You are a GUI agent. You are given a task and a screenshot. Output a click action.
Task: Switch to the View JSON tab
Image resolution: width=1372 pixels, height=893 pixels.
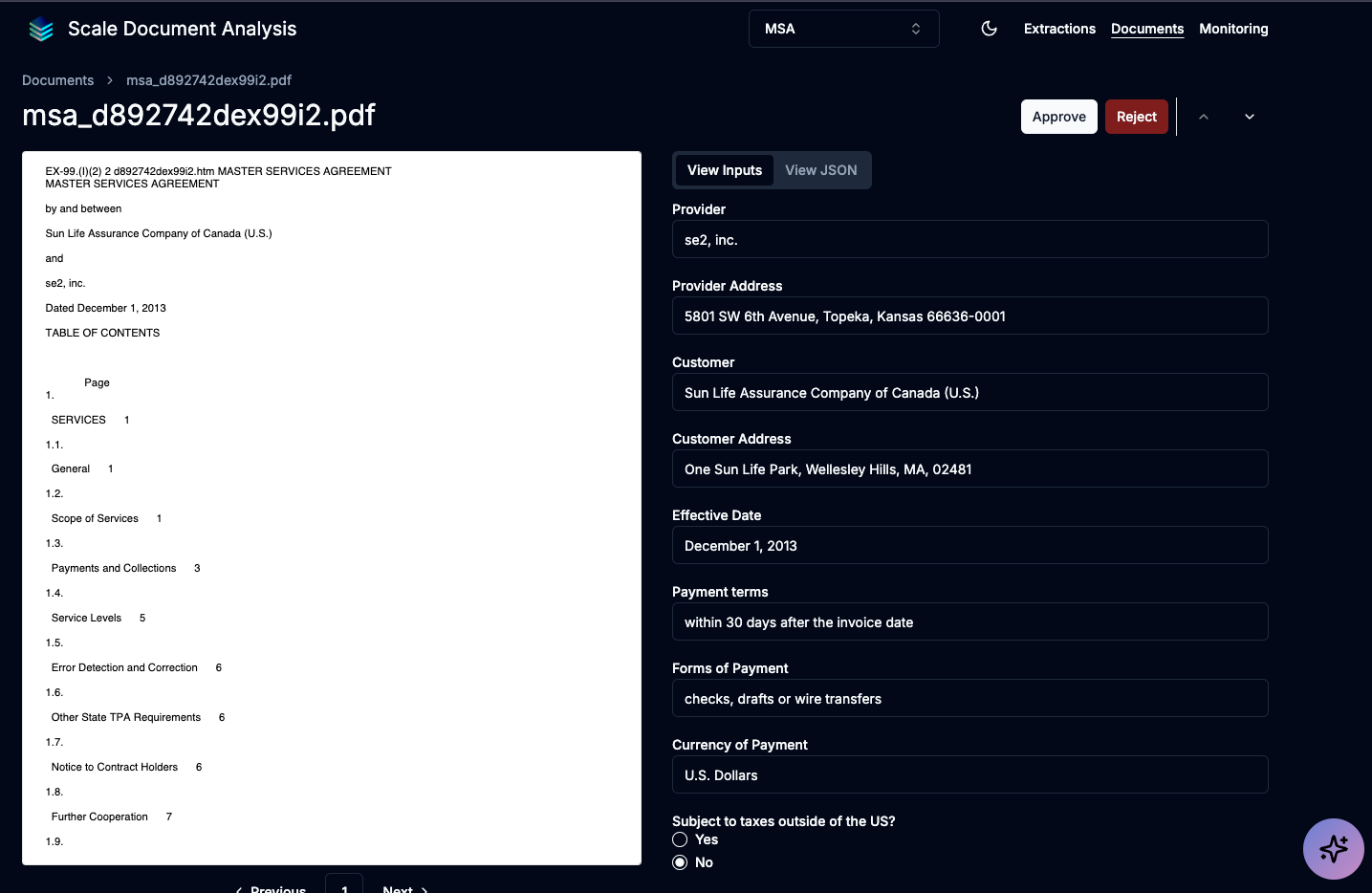(x=820, y=169)
